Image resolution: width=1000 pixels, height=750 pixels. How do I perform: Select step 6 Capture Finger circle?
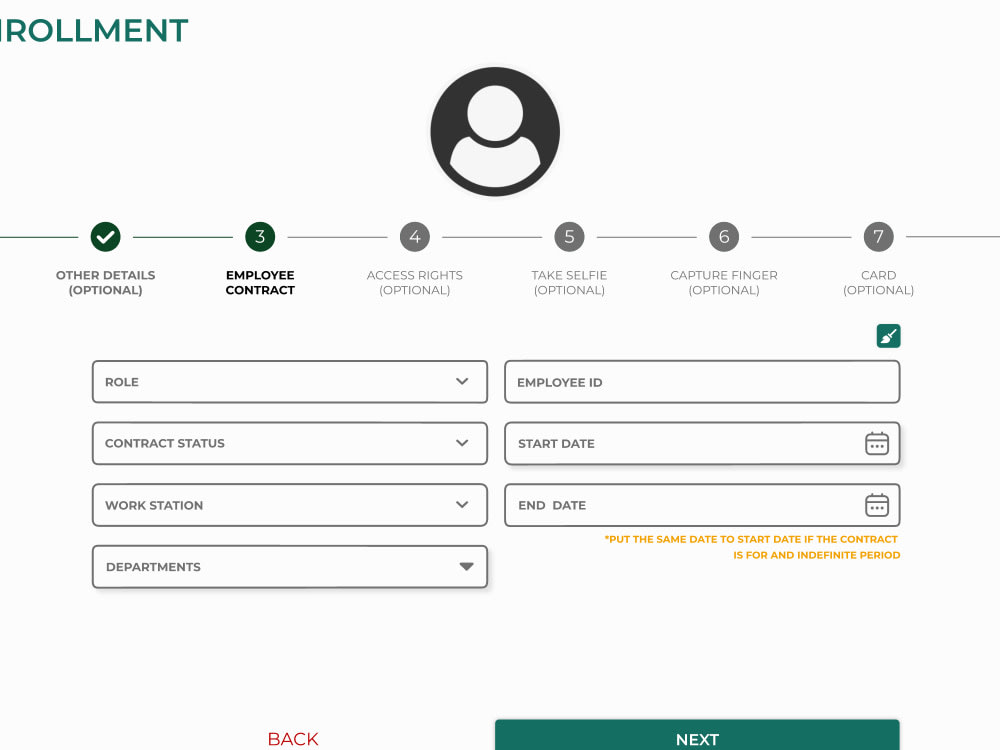724,237
